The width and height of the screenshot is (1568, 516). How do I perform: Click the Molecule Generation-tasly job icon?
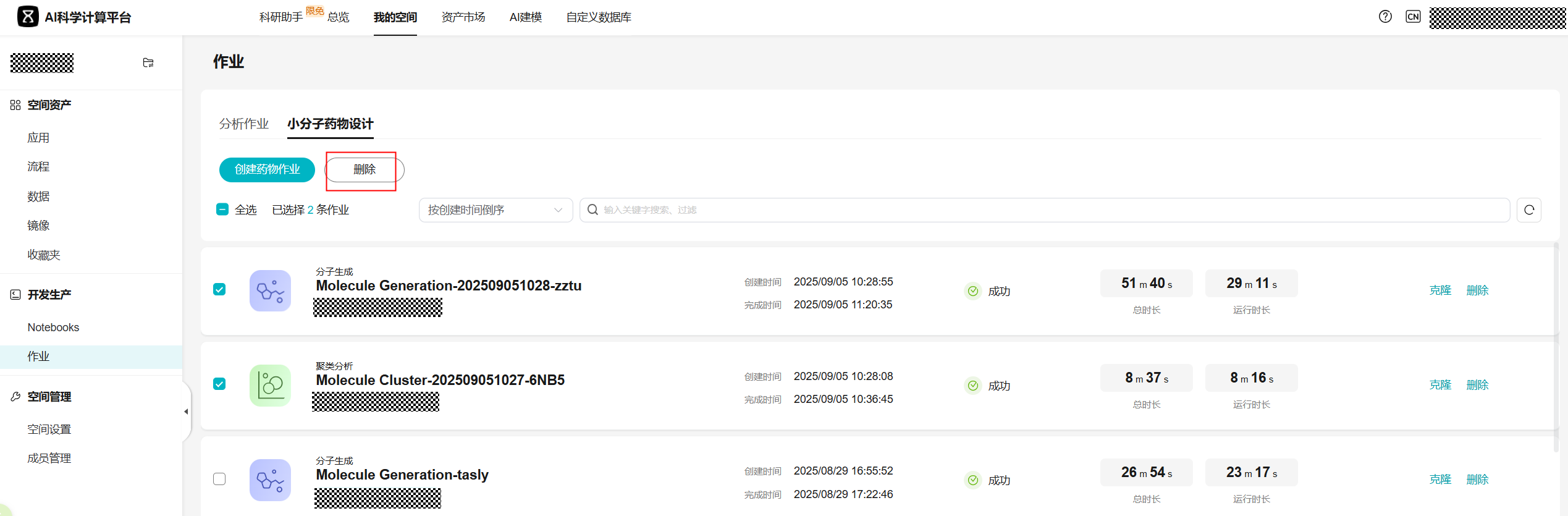point(270,480)
